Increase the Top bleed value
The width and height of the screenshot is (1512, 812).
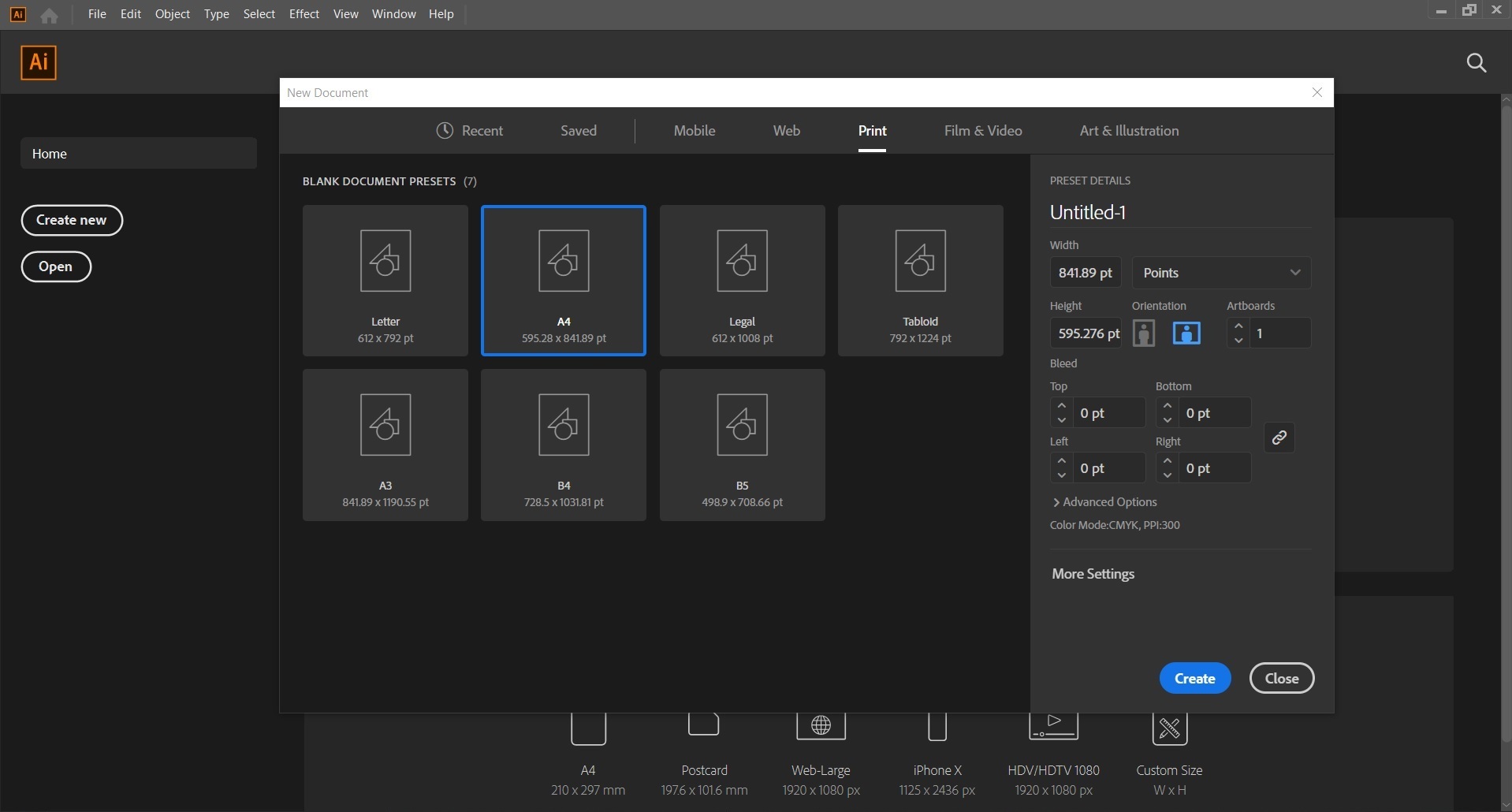tap(1061, 406)
